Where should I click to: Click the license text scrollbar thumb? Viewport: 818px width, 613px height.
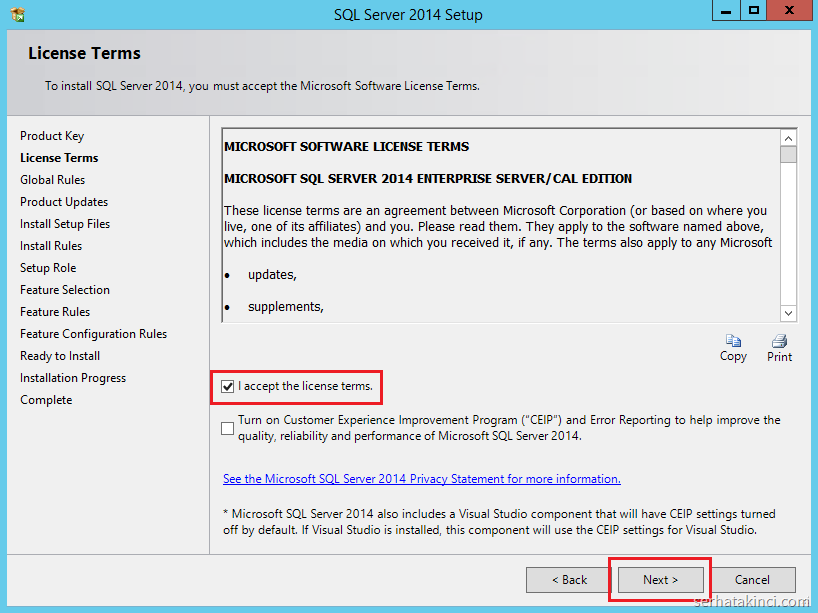[788, 154]
